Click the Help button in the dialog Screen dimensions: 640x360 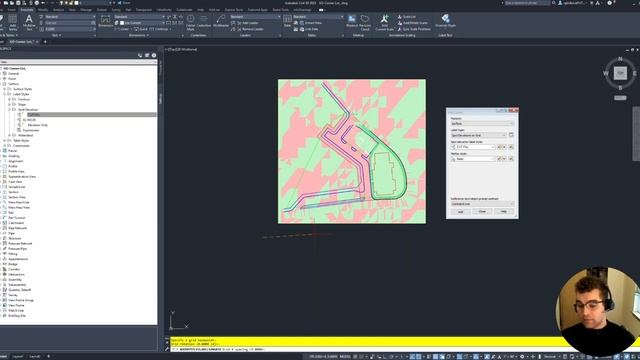[504, 212]
